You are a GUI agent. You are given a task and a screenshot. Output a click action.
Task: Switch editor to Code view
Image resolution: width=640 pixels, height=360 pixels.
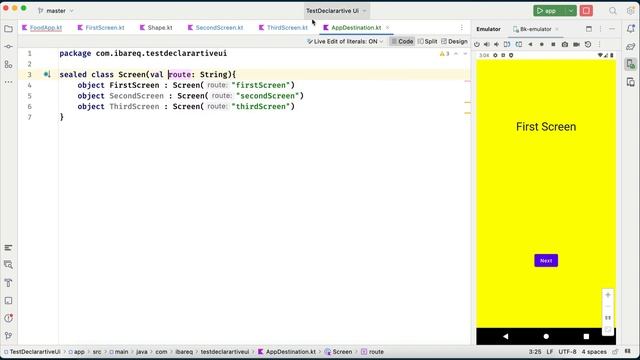(402, 41)
